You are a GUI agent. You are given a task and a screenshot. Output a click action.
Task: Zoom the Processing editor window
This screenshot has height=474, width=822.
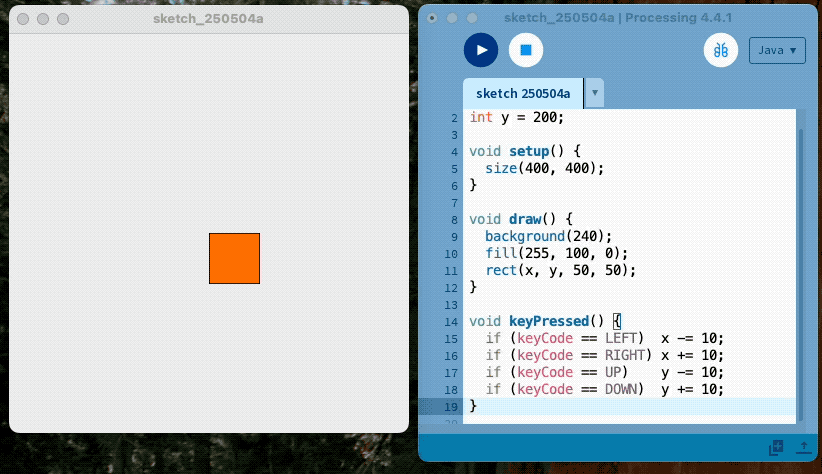[x=471, y=18]
